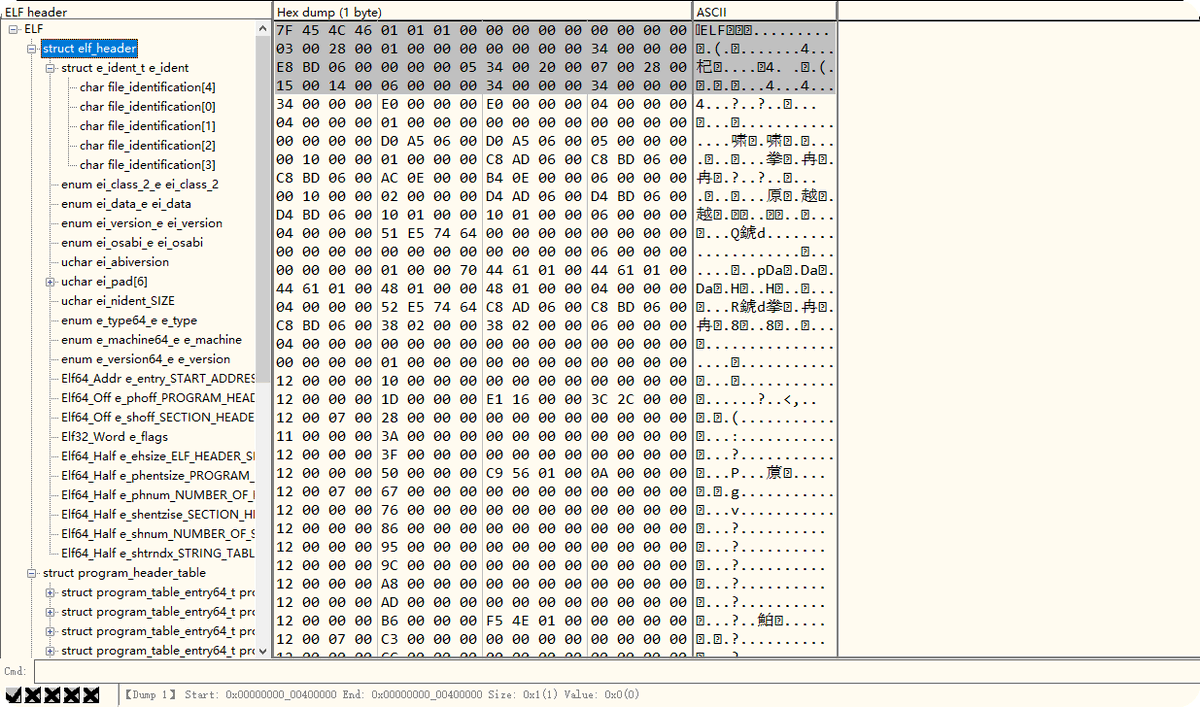Click the tree panel scroll-up arrow
Image resolution: width=1200 pixels, height=707 pixels.
(x=263, y=30)
